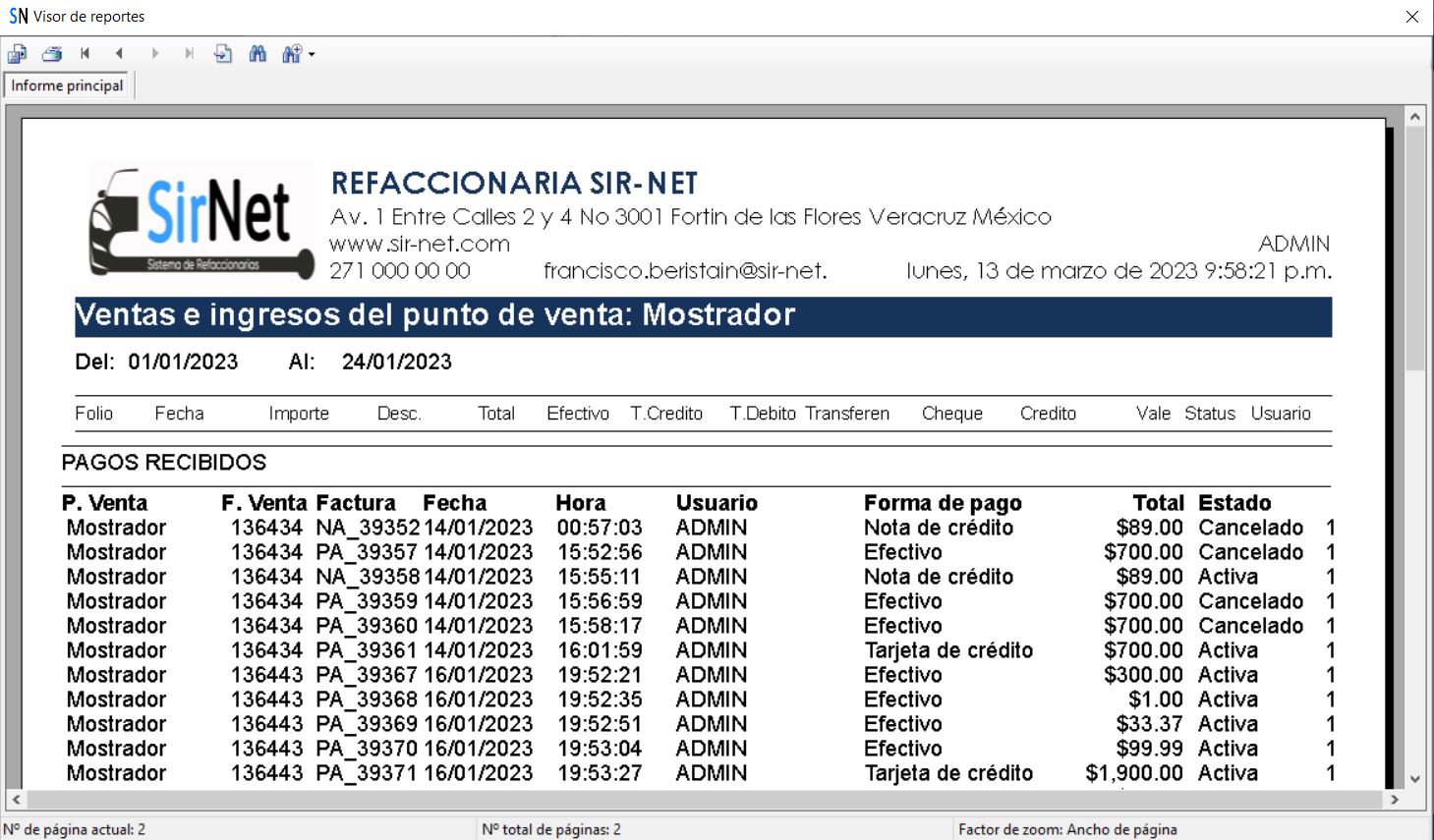The width and height of the screenshot is (1434, 840).
Task: Jump to the last report page
Action: point(189,54)
